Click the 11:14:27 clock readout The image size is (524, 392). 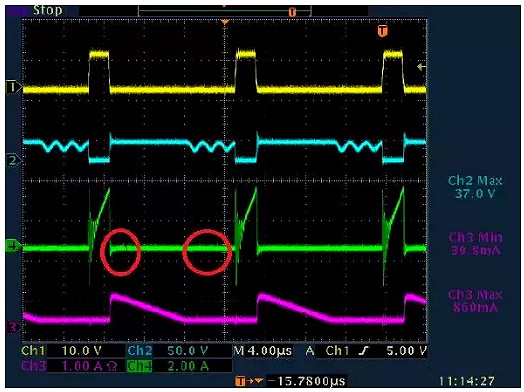click(x=467, y=381)
